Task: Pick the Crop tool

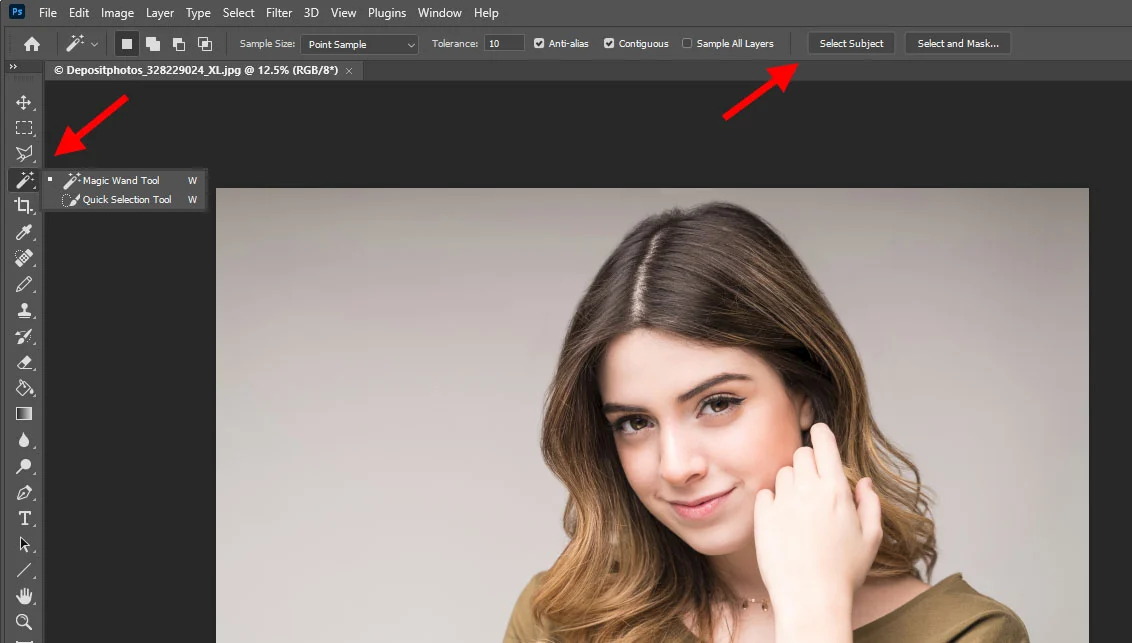Action: point(24,206)
